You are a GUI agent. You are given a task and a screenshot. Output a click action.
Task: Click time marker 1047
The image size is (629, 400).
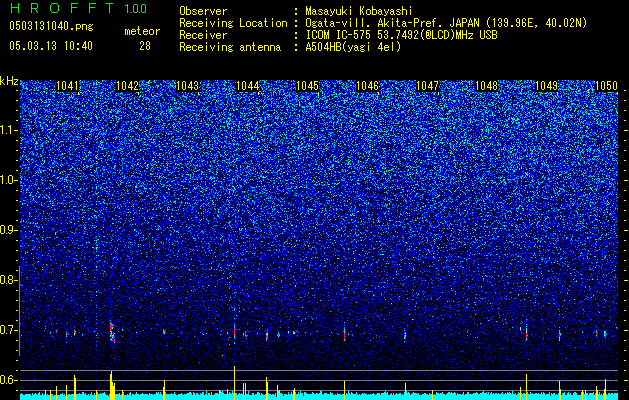tap(427, 86)
